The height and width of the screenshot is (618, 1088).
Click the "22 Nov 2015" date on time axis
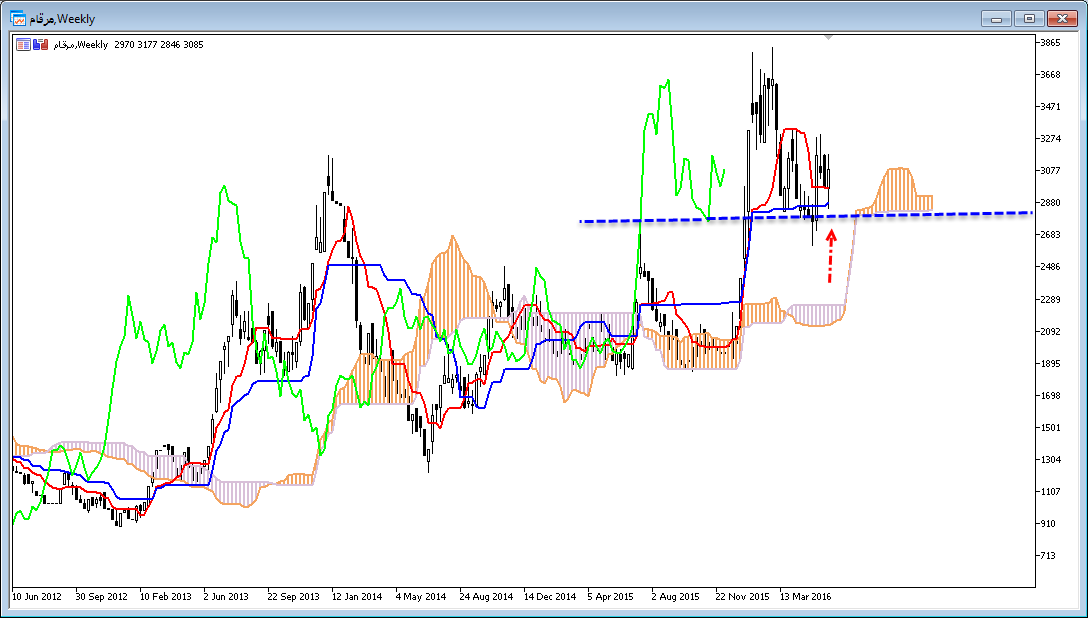pyautogui.click(x=742, y=596)
